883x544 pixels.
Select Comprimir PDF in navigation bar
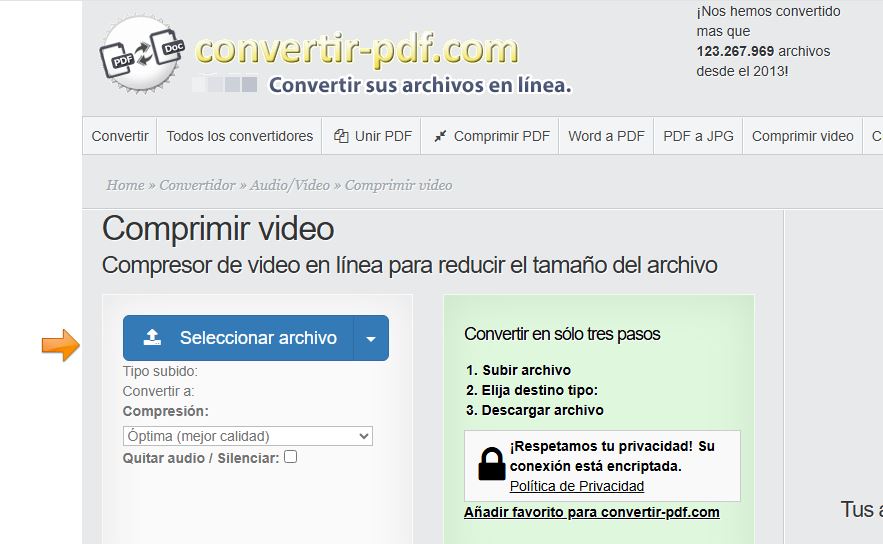coord(490,136)
